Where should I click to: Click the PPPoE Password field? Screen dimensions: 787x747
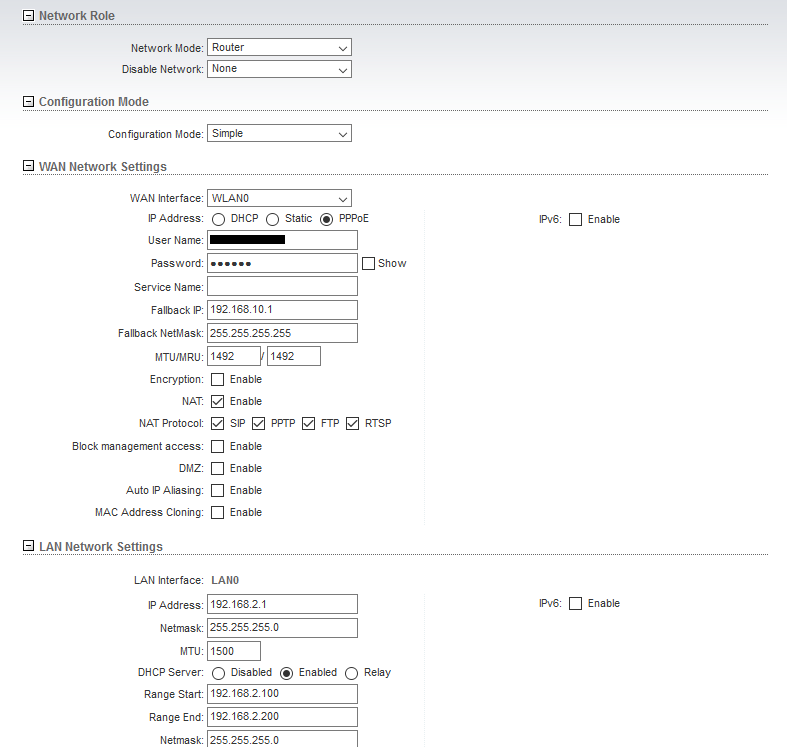coord(282,263)
